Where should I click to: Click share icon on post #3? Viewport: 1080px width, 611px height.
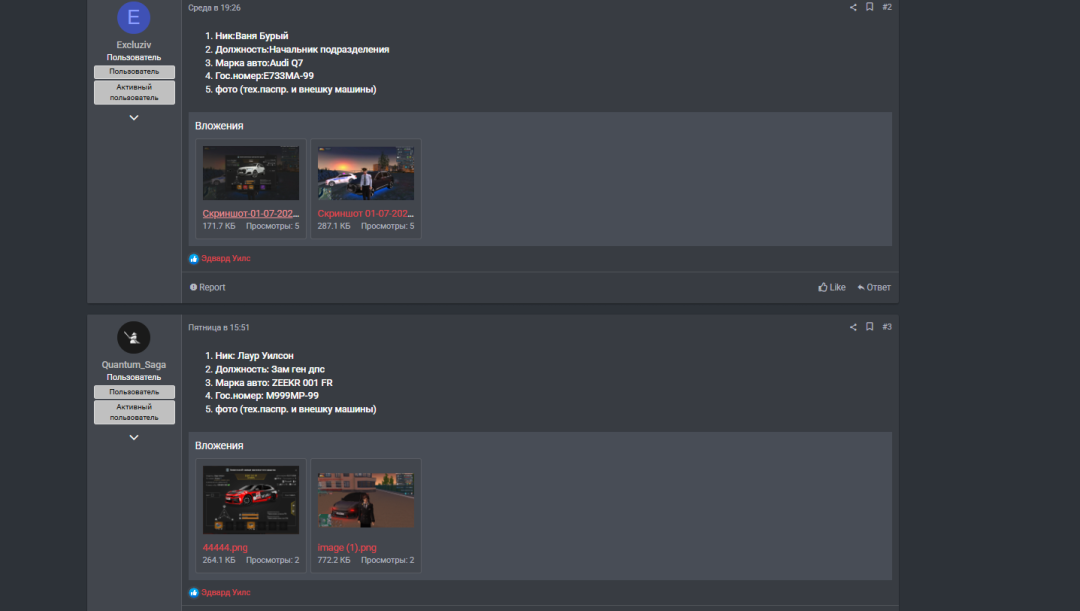click(x=853, y=327)
